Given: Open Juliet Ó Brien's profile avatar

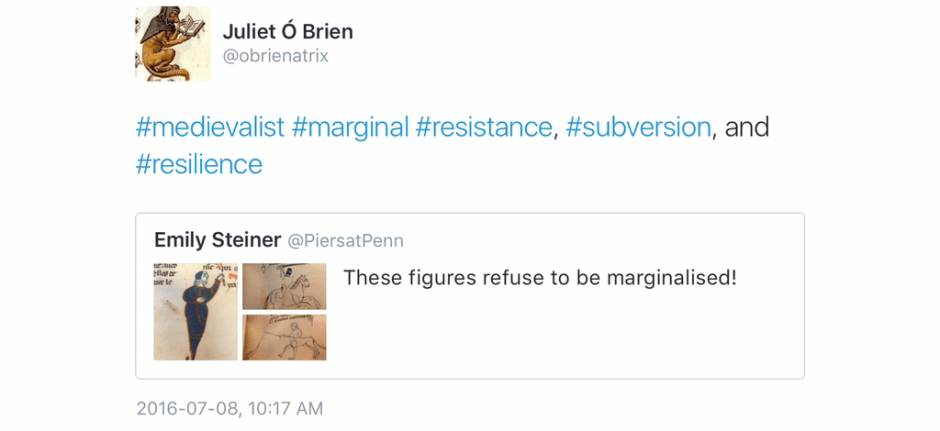Looking at the screenshot, I should pos(172,44).
